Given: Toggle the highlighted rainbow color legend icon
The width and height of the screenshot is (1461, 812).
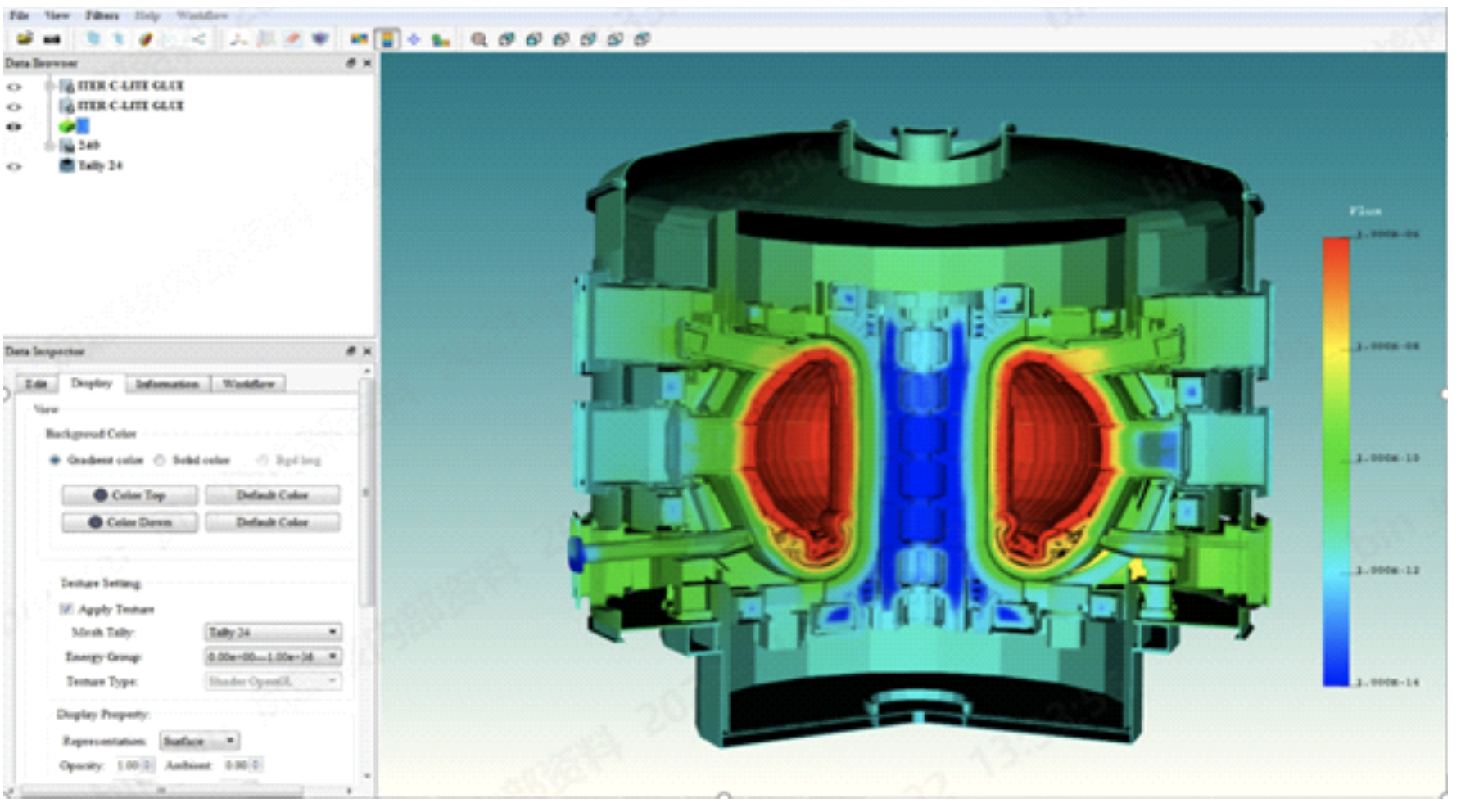Looking at the screenshot, I should pos(387,38).
